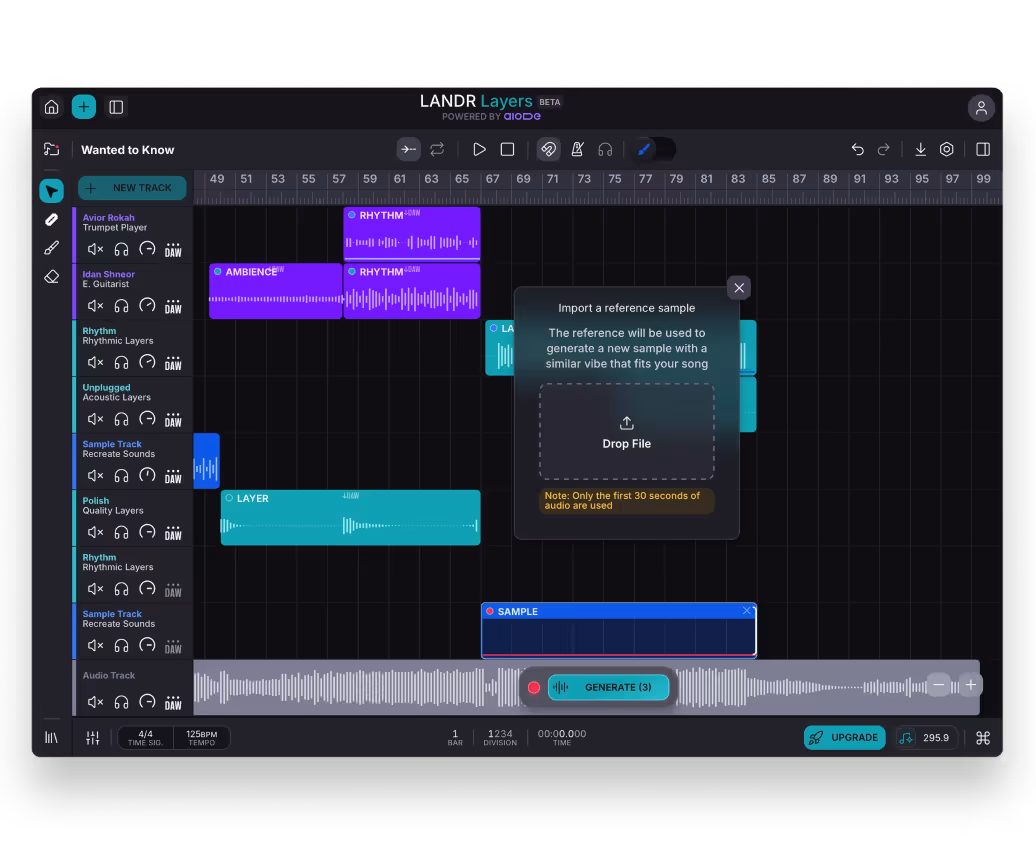Remove the SAMPLE clip using its X icon

pos(747,611)
